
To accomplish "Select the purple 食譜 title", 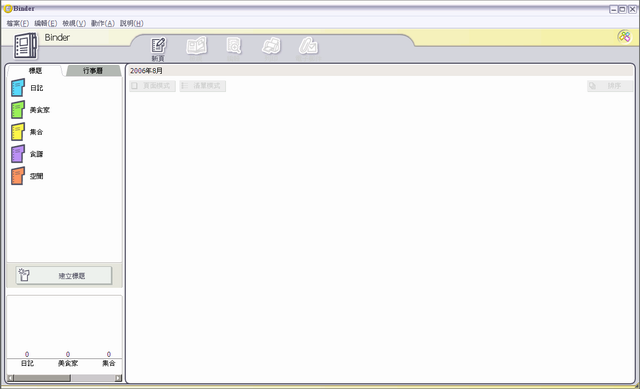I will click(x=27, y=154).
